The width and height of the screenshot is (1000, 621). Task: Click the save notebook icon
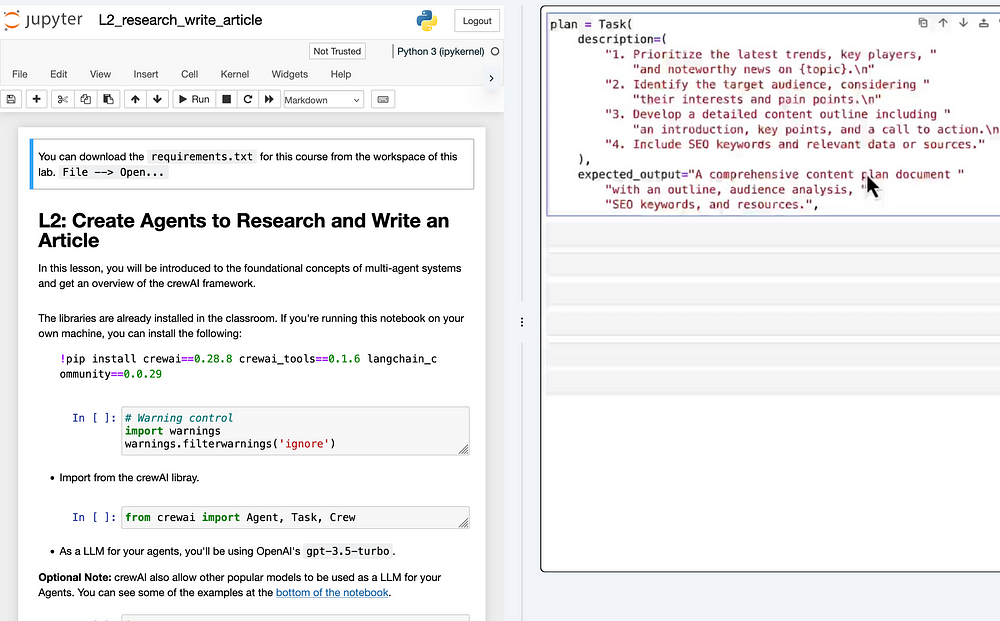click(x=11, y=99)
